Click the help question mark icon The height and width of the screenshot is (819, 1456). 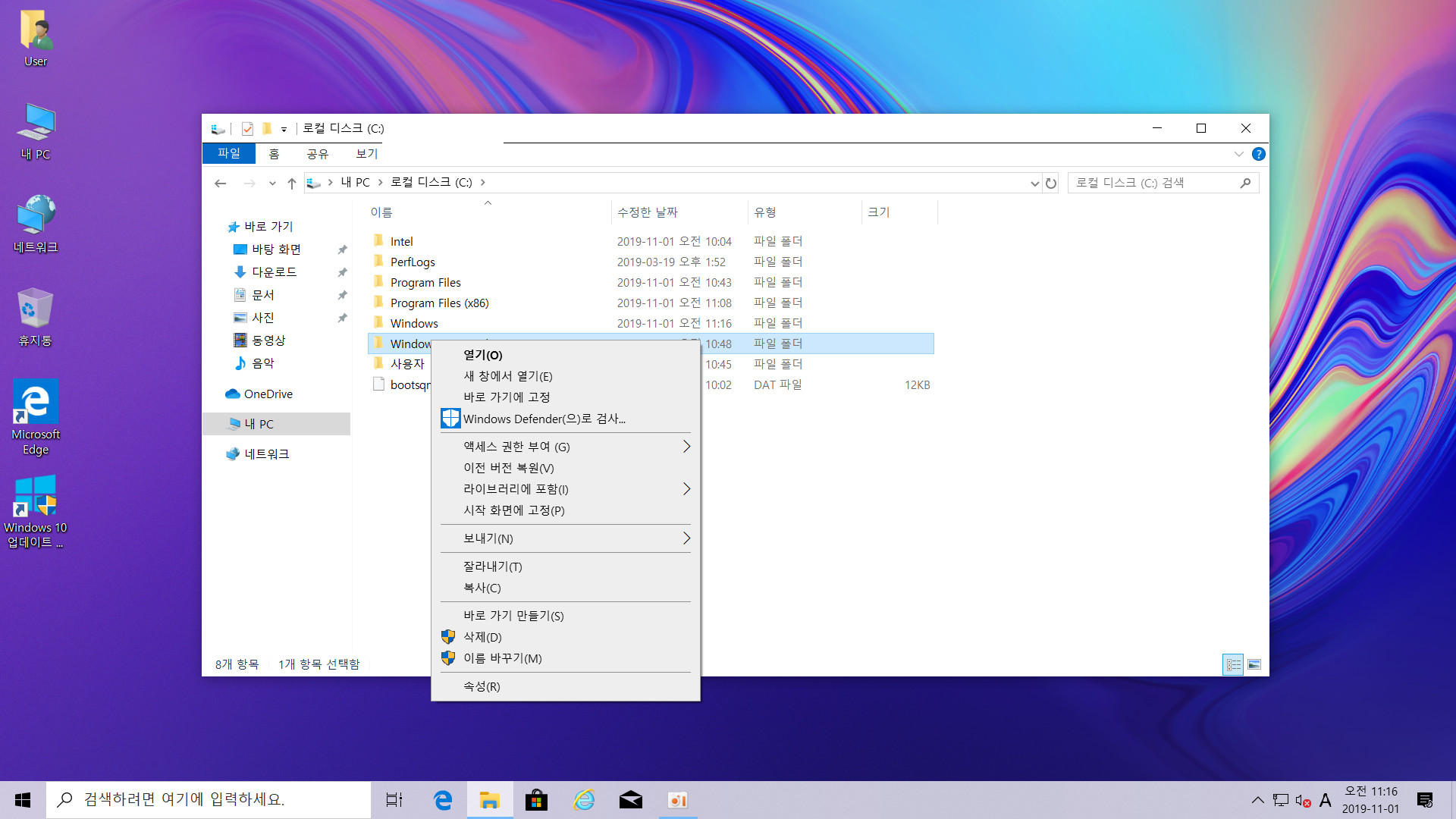point(1258,154)
